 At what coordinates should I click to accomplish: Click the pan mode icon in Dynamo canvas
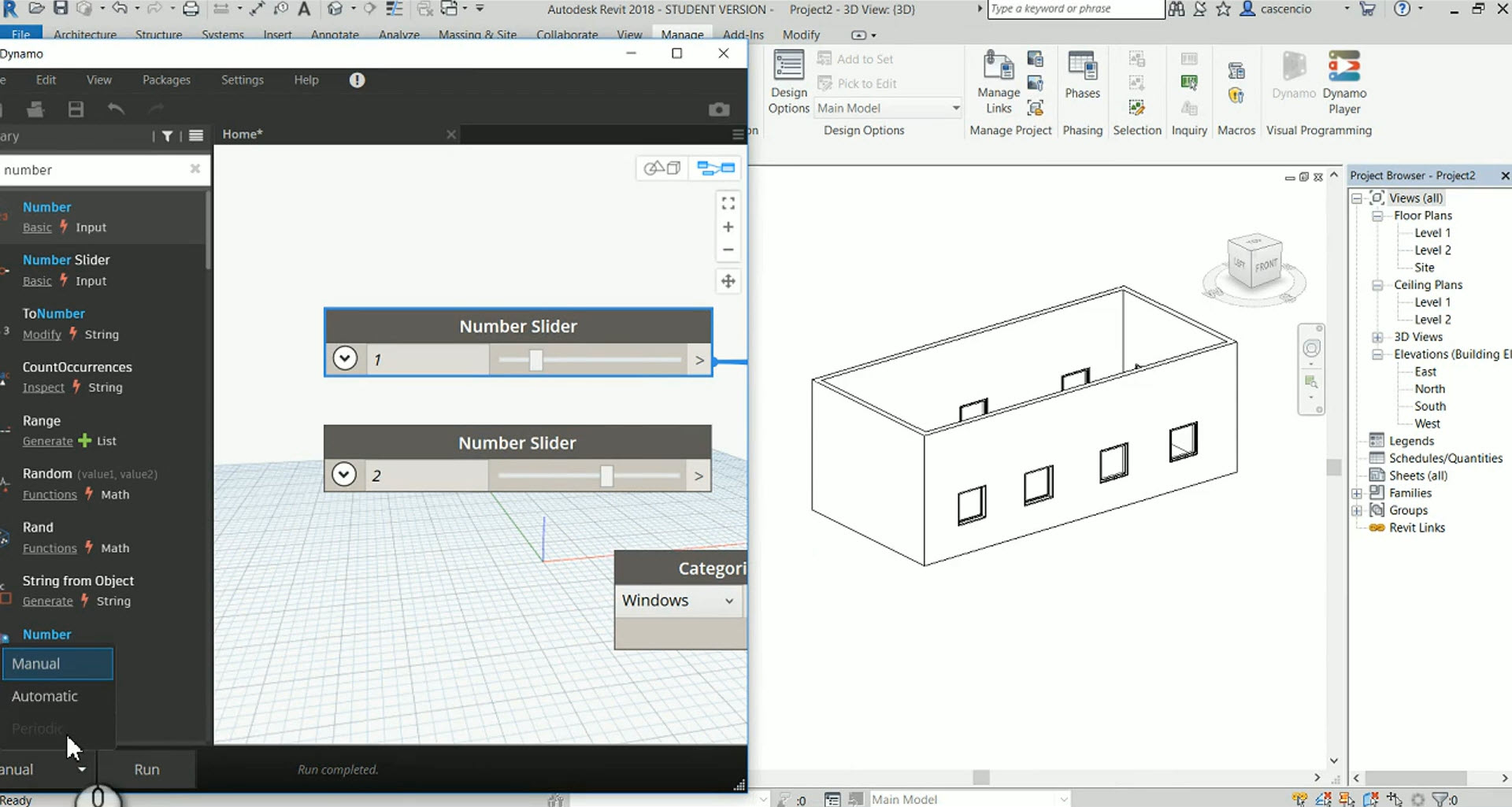point(728,281)
